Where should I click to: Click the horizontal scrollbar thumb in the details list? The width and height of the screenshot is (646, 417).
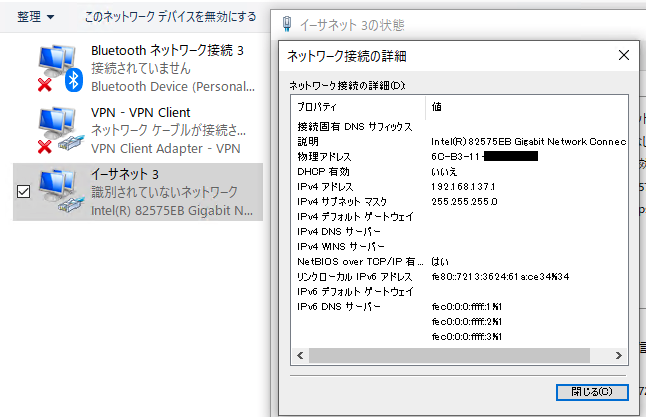[x=449, y=356]
